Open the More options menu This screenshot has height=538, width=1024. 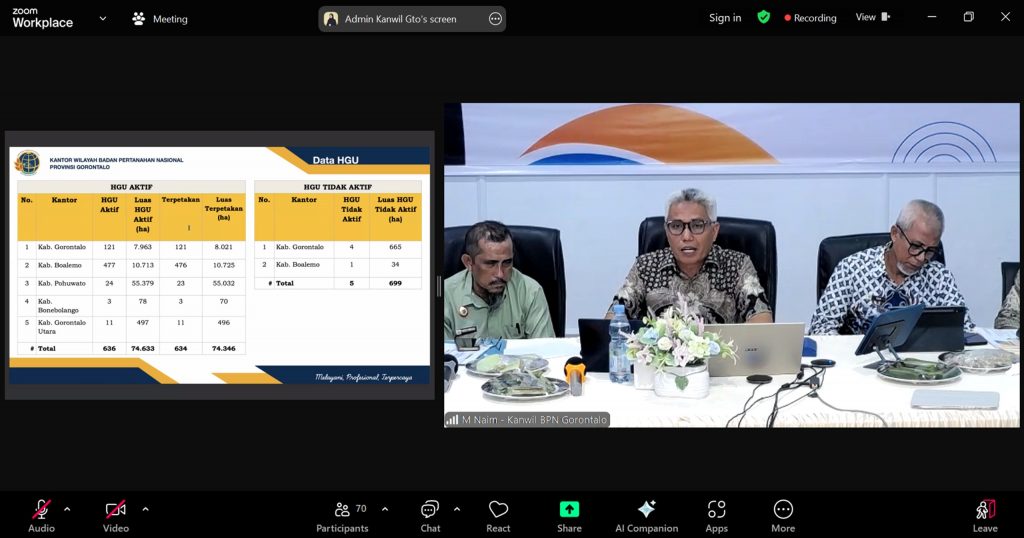point(783,515)
